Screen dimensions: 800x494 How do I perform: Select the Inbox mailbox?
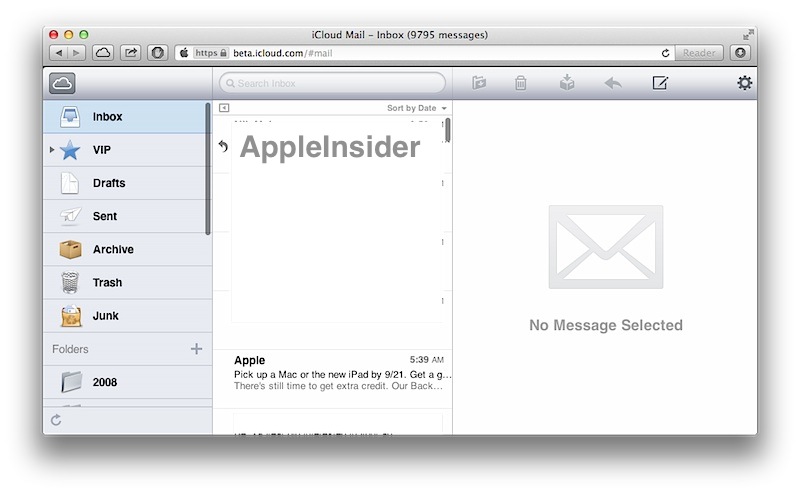(128, 117)
